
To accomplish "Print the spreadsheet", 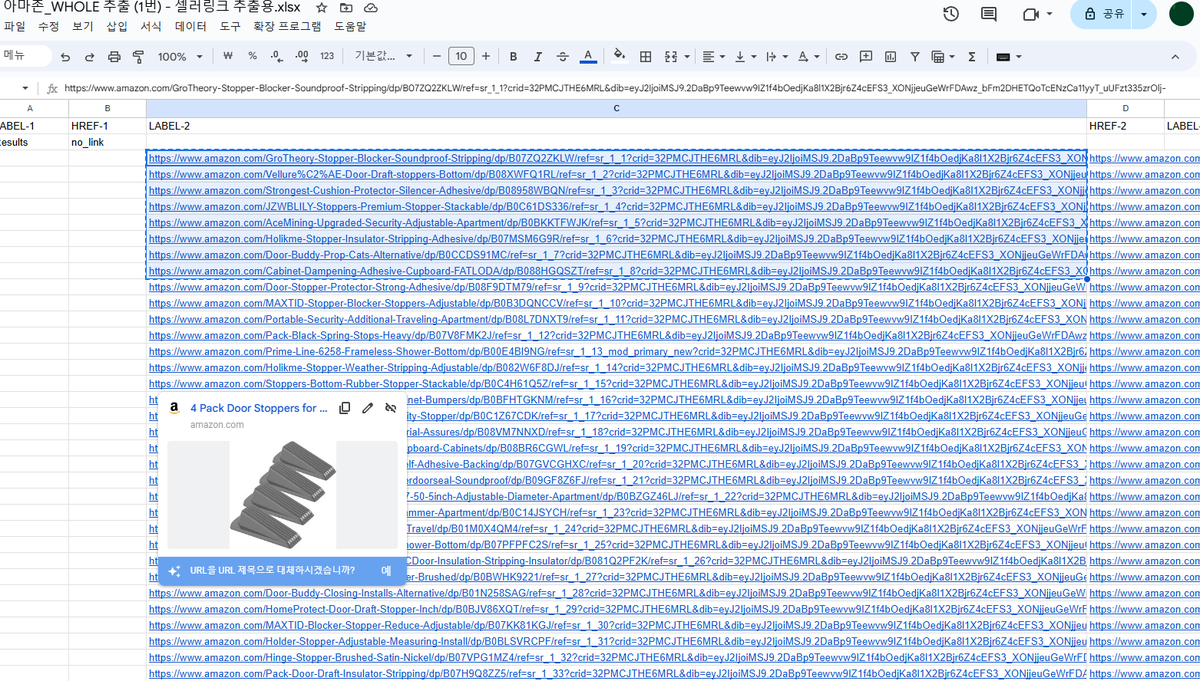I will (x=114, y=57).
